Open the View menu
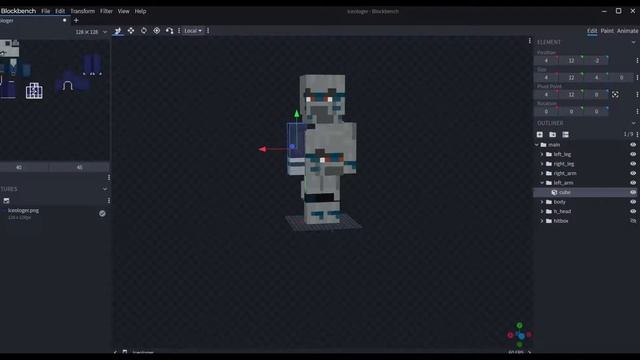Screen dimensions: 640x360 coord(123,11)
